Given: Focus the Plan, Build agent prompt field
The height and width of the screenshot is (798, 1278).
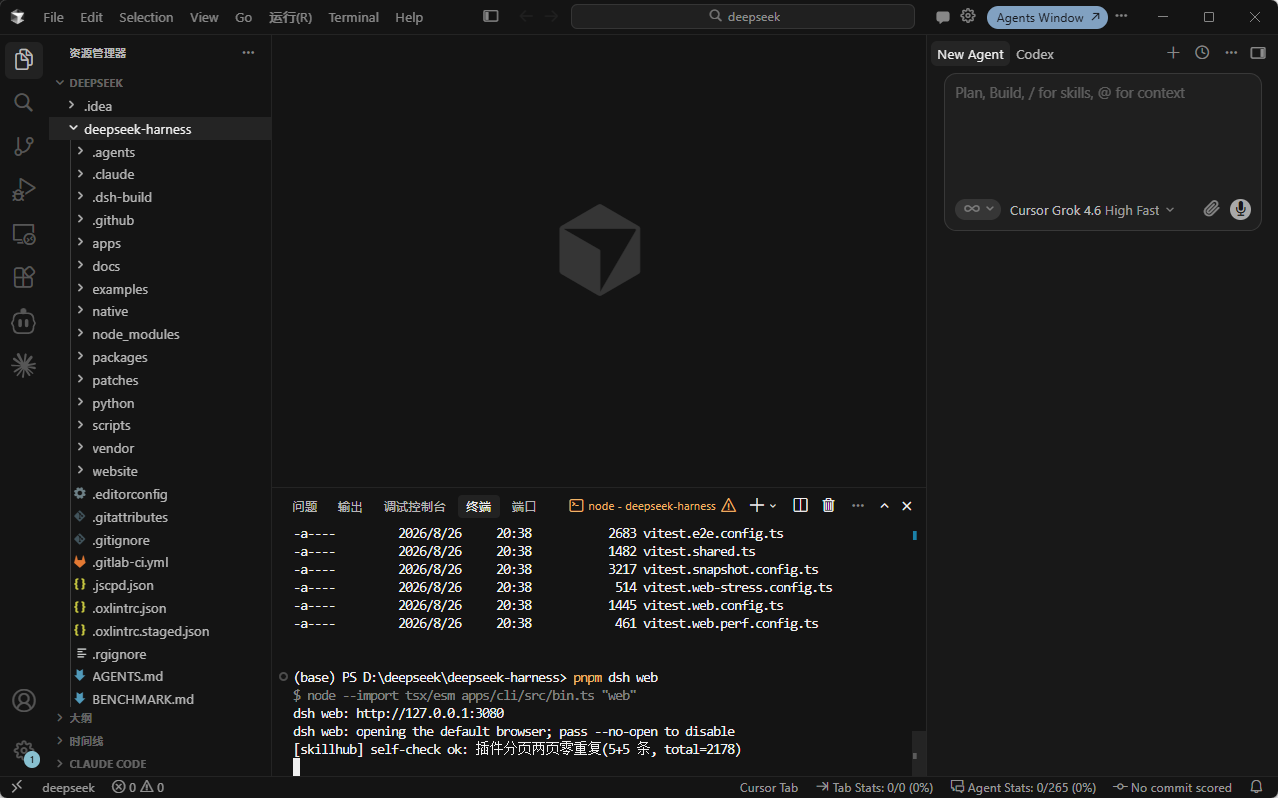Looking at the screenshot, I should pos(1103,135).
